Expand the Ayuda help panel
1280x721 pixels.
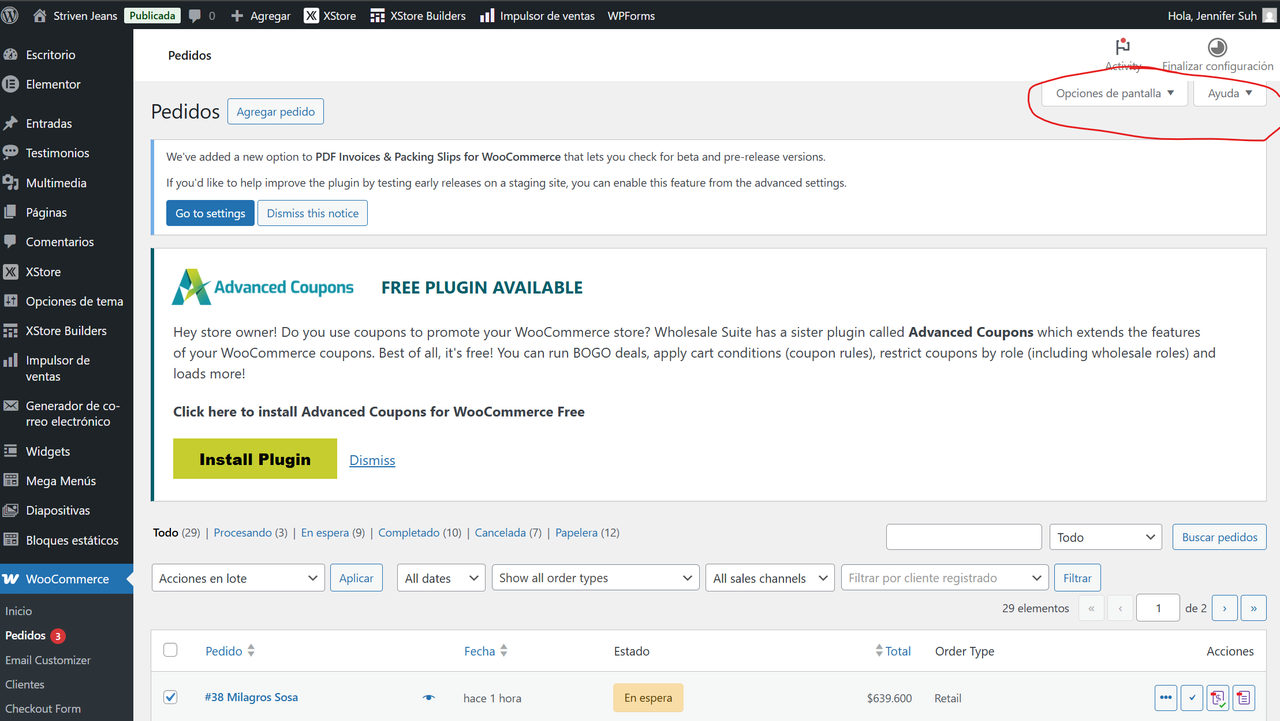[x=1230, y=93]
